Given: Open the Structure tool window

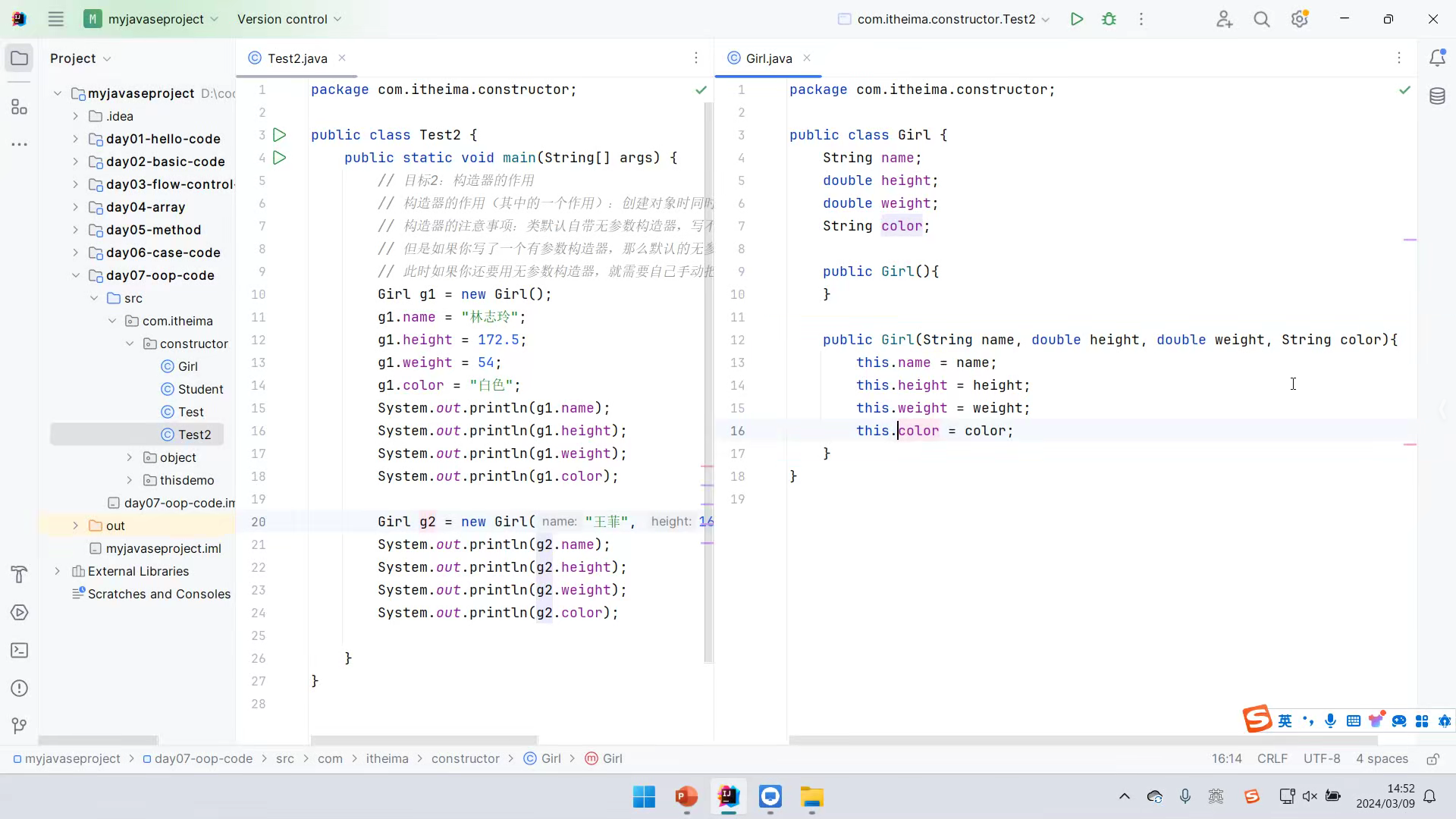Looking at the screenshot, I should pyautogui.click(x=20, y=107).
